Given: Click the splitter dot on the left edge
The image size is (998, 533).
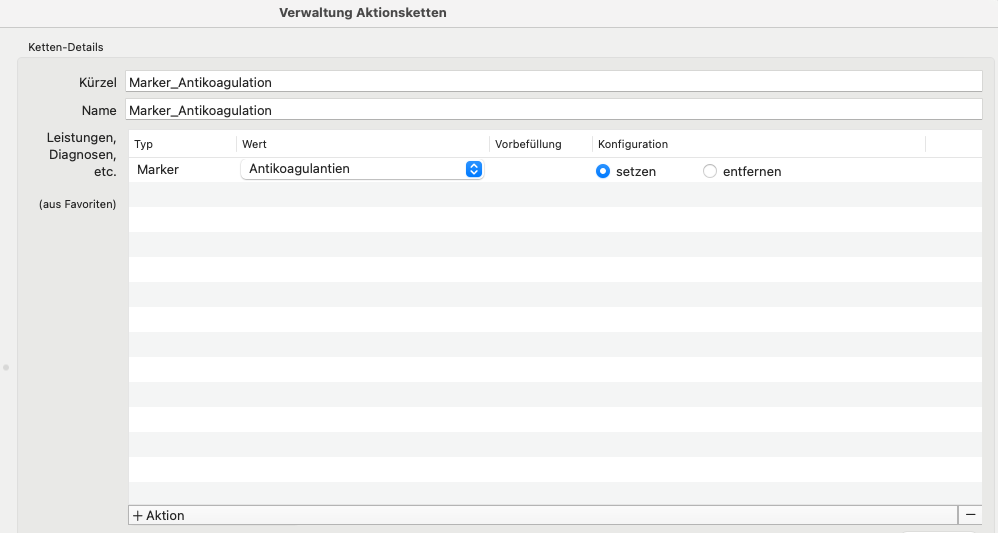Looking at the screenshot, I should coord(6,367).
